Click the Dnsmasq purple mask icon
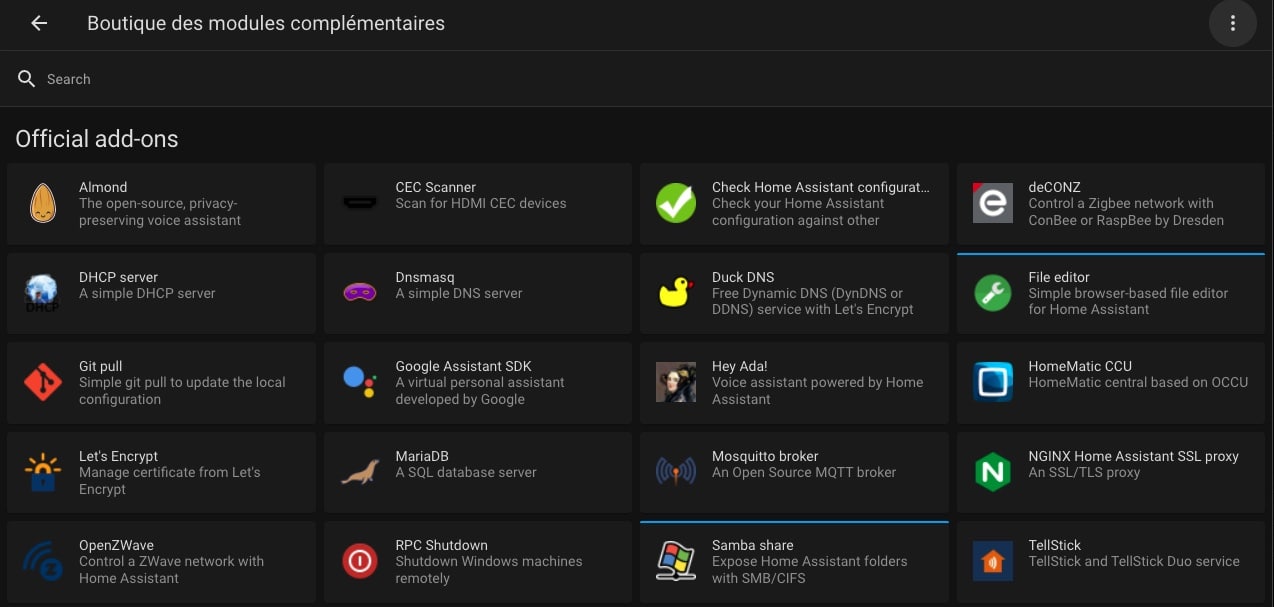The image size is (1274, 607). (x=359, y=293)
